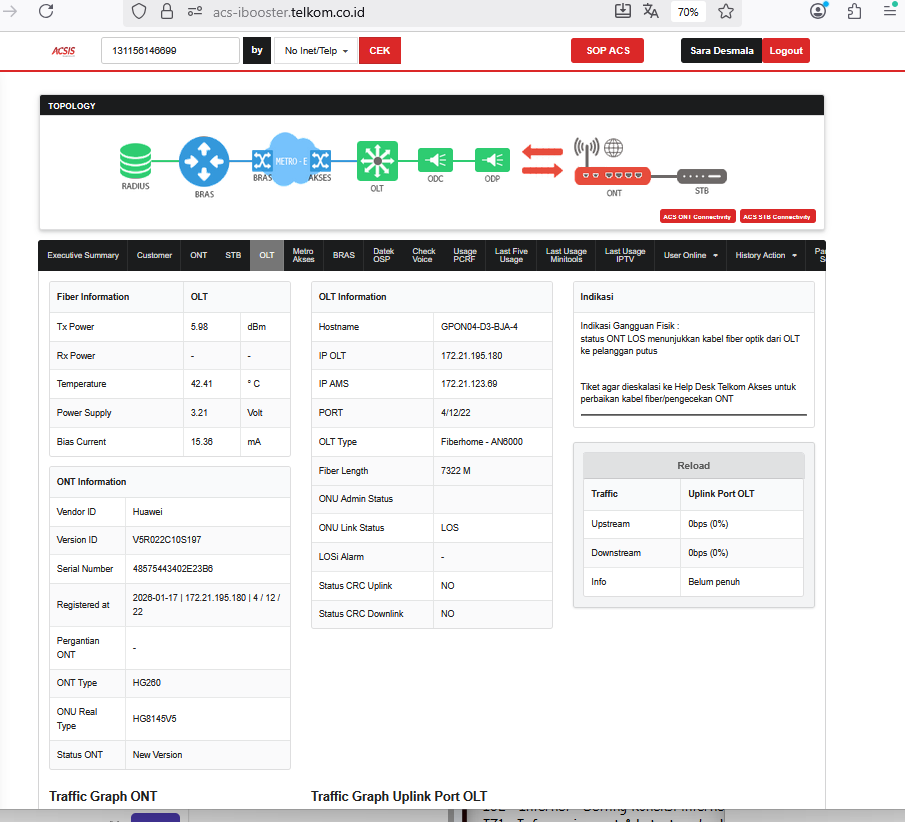
Task: Select Fiber Length value 7322 M
Action: pyautogui.click(x=455, y=470)
